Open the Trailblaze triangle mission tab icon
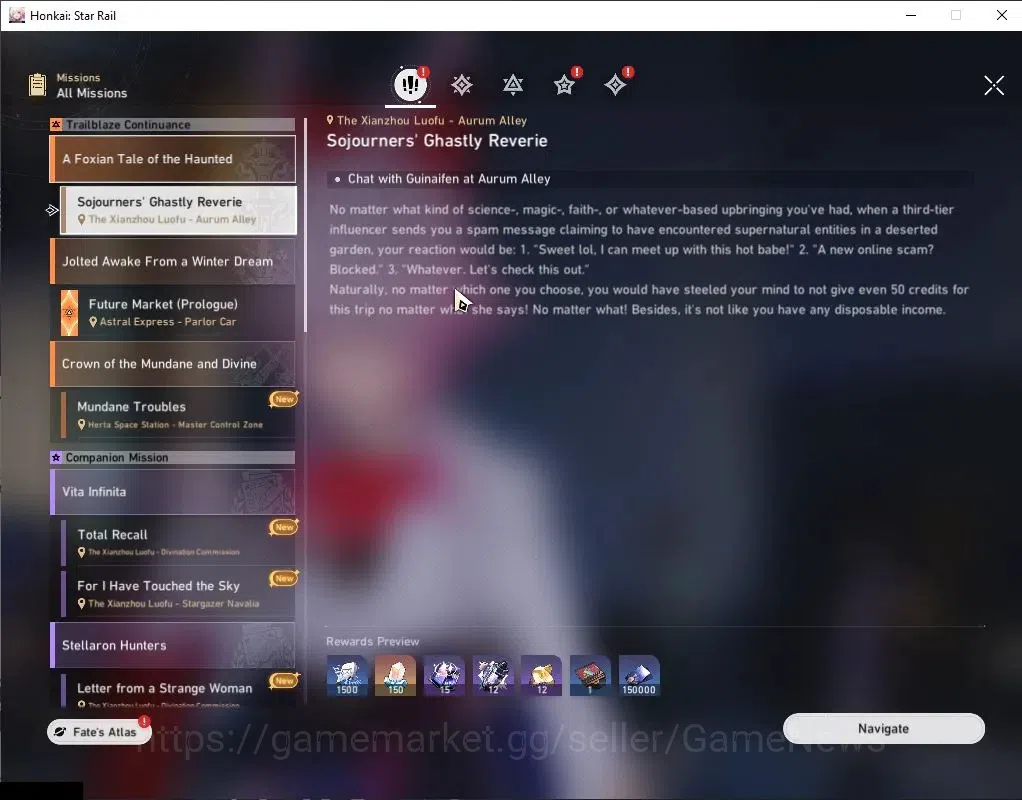Image resolution: width=1022 pixels, height=800 pixels. coord(513,85)
